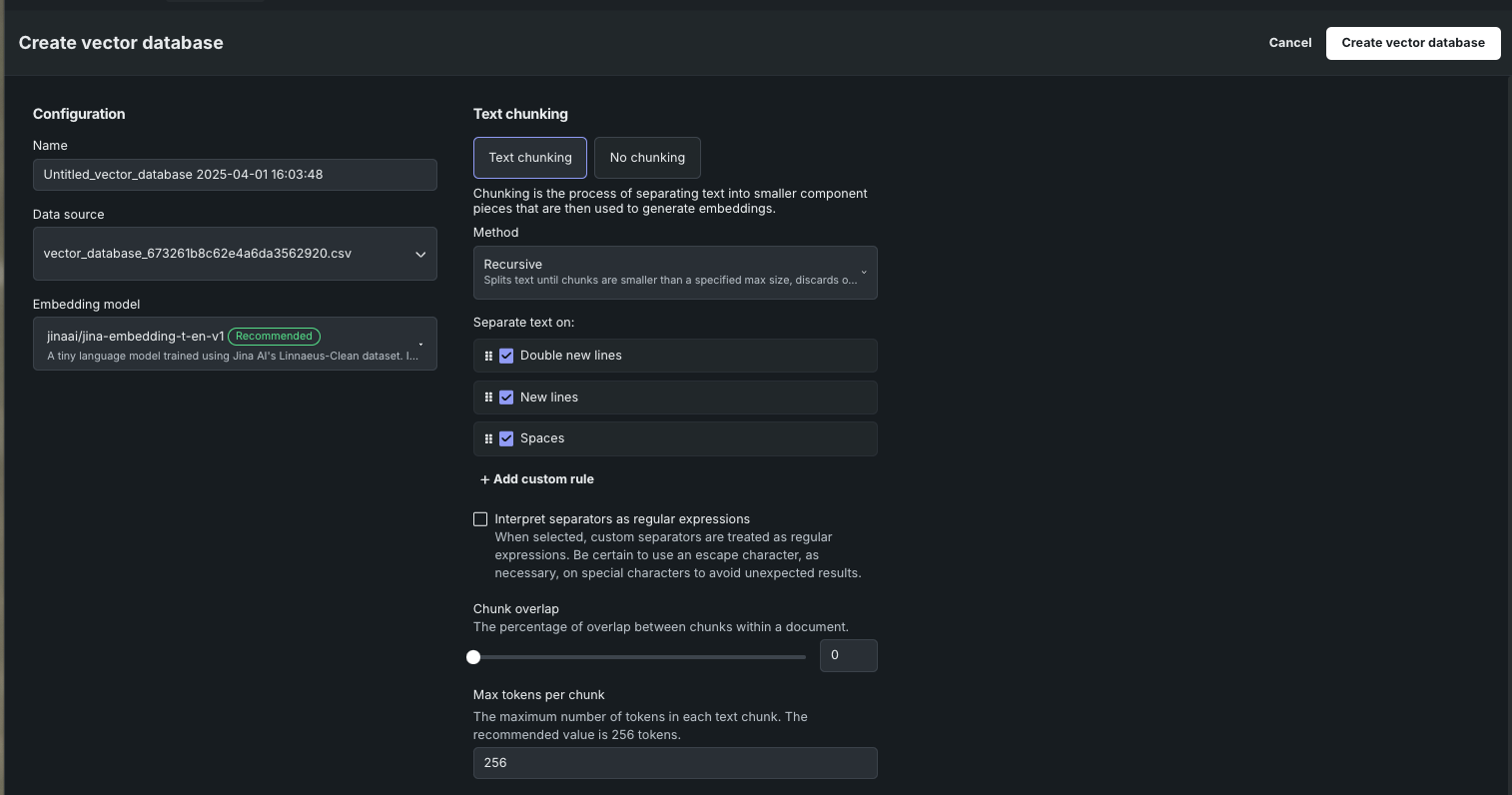Enable Interpret separators as regular expressions
Image resolution: width=1512 pixels, height=795 pixels.
click(480, 519)
